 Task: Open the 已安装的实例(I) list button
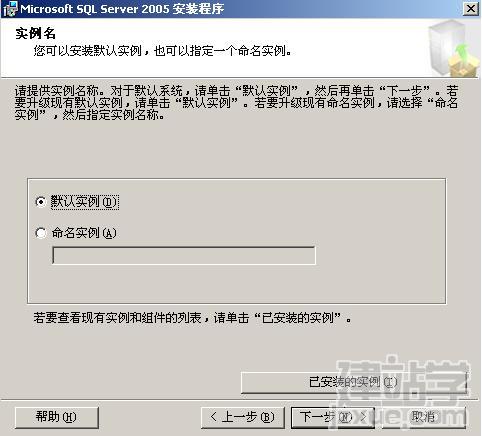(x=353, y=382)
